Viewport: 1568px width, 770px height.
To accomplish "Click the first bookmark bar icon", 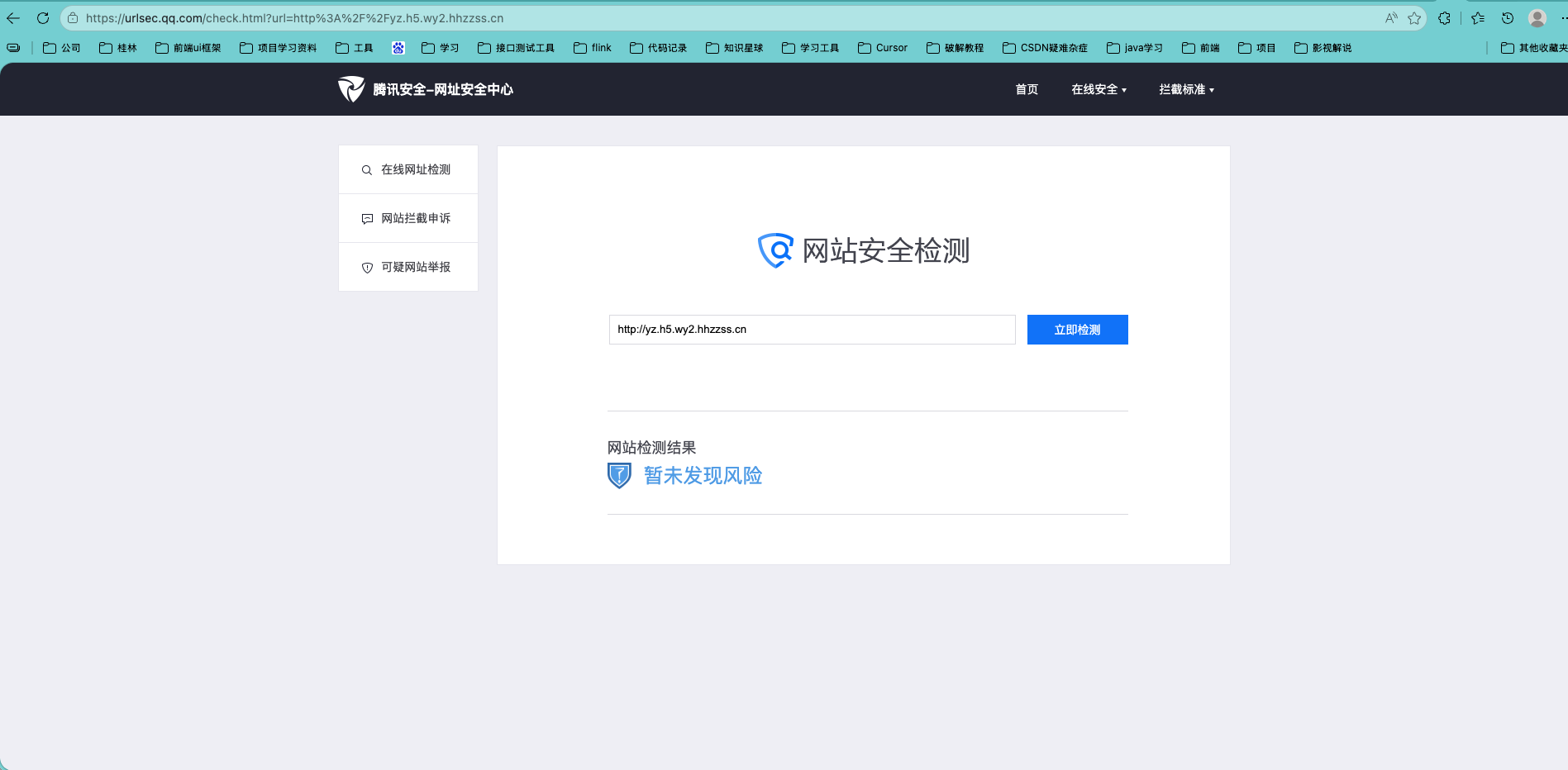I will [x=13, y=48].
